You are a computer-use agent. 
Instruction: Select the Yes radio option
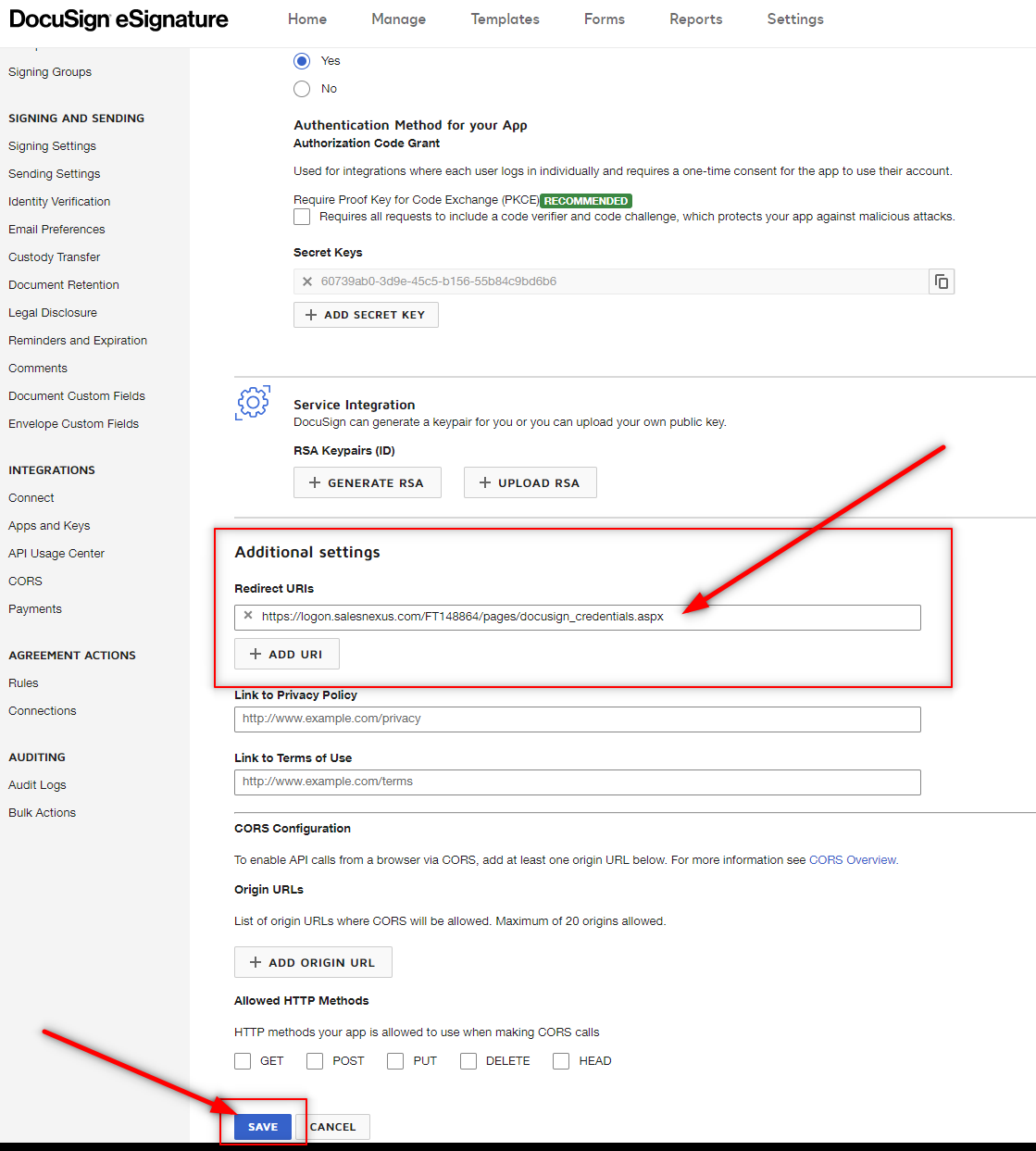(x=302, y=61)
